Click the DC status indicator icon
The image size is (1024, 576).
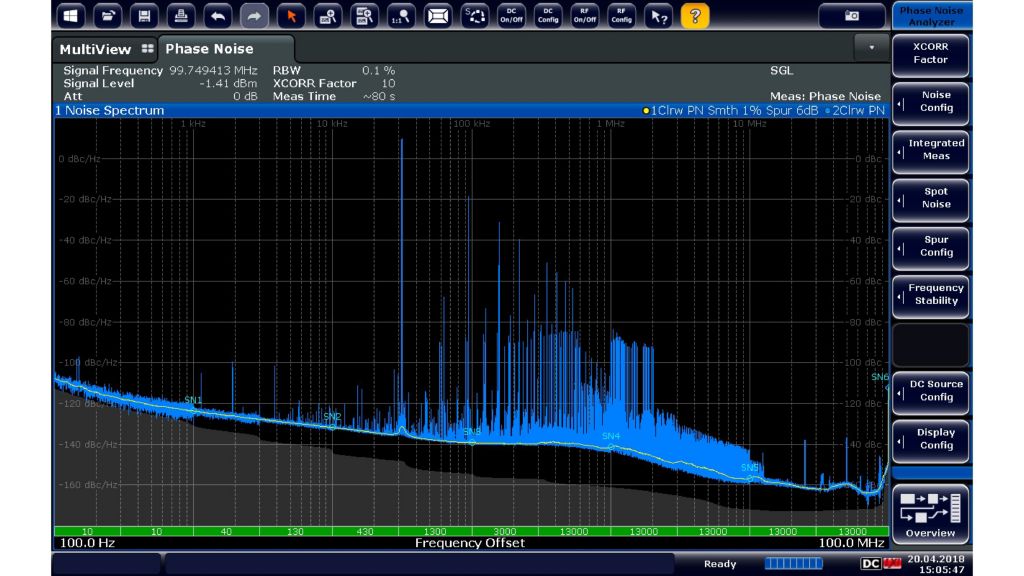pyautogui.click(x=871, y=564)
